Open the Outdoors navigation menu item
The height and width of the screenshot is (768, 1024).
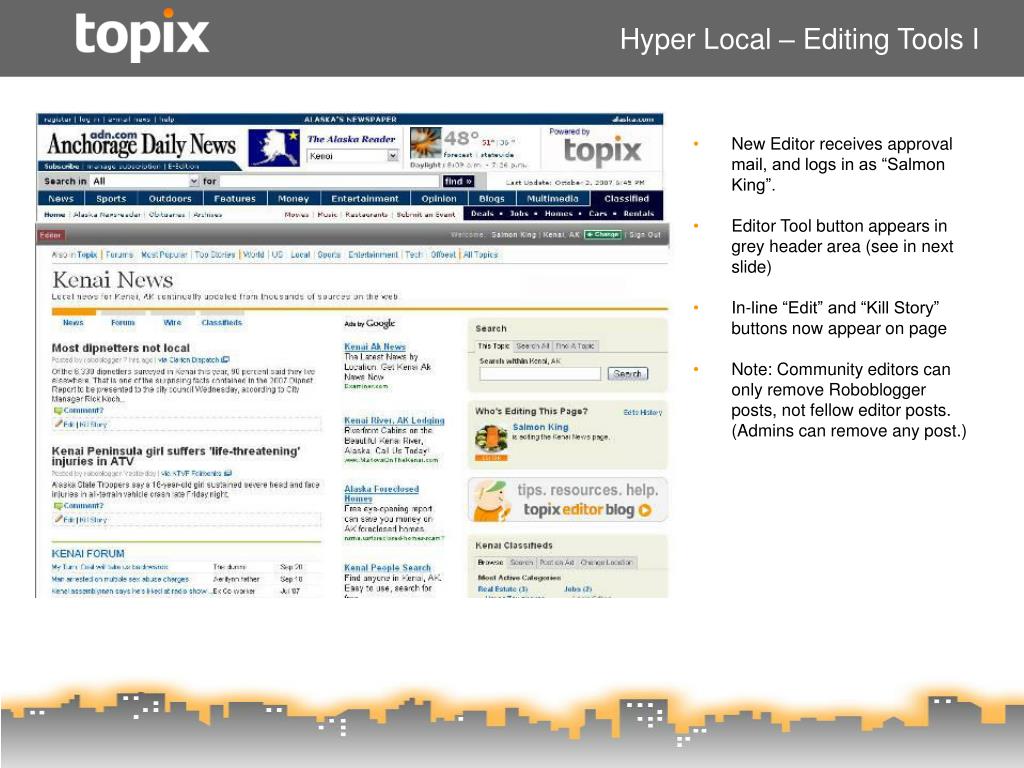pyautogui.click(x=170, y=199)
